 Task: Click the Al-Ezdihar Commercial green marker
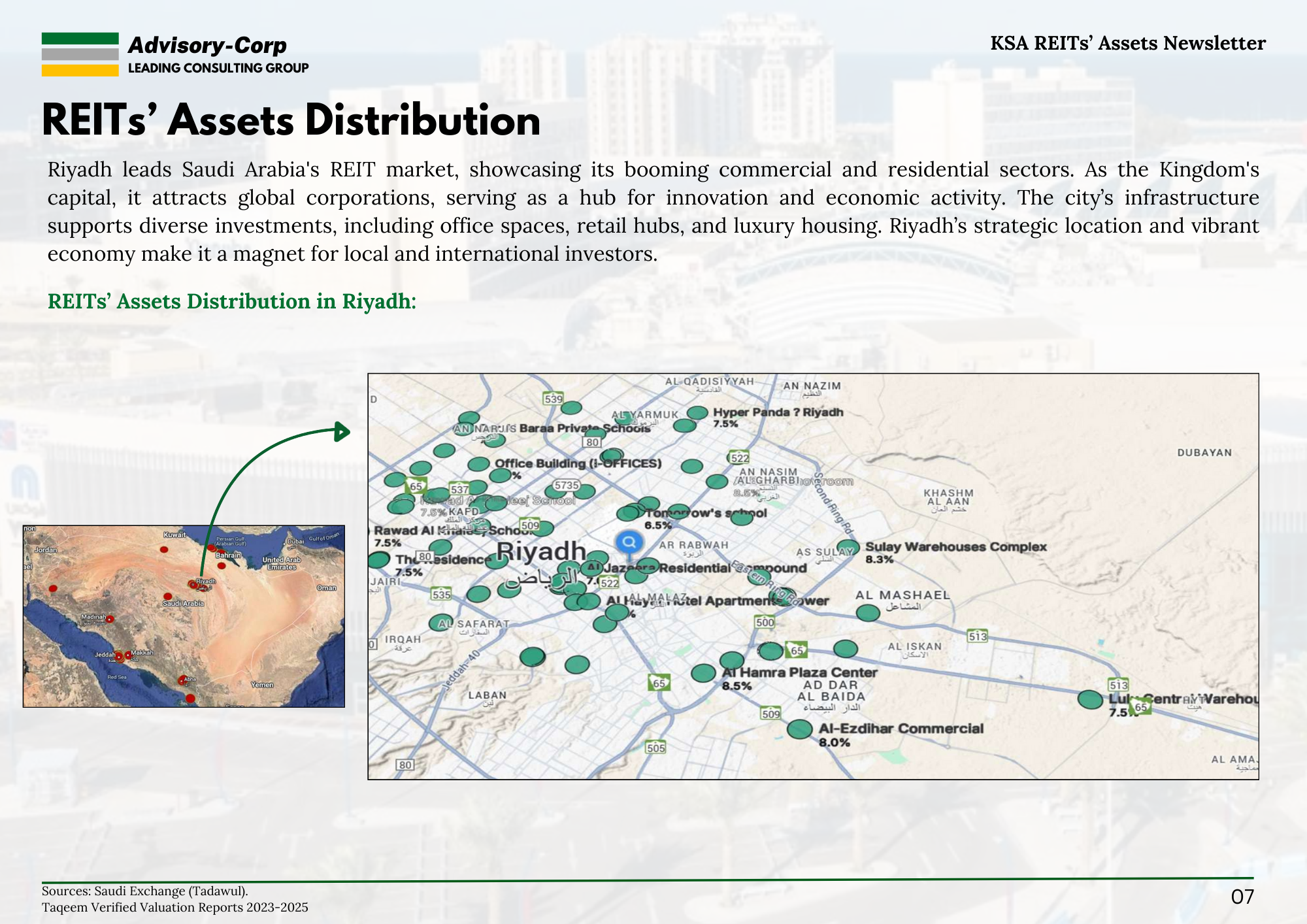[x=799, y=729]
